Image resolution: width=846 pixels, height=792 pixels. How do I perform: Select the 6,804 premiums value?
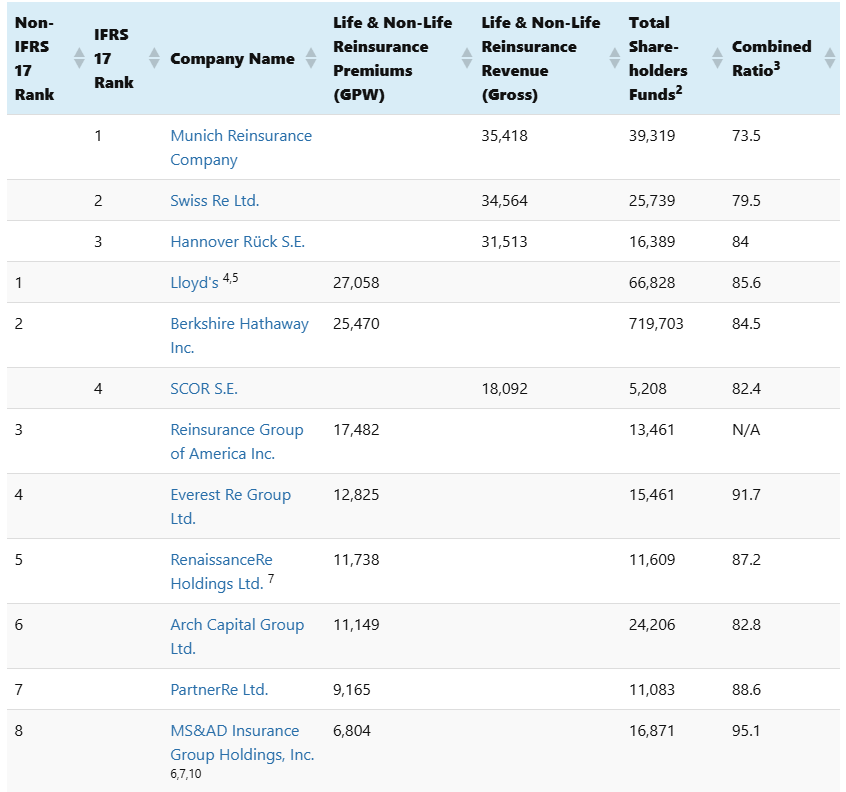[x=352, y=731]
